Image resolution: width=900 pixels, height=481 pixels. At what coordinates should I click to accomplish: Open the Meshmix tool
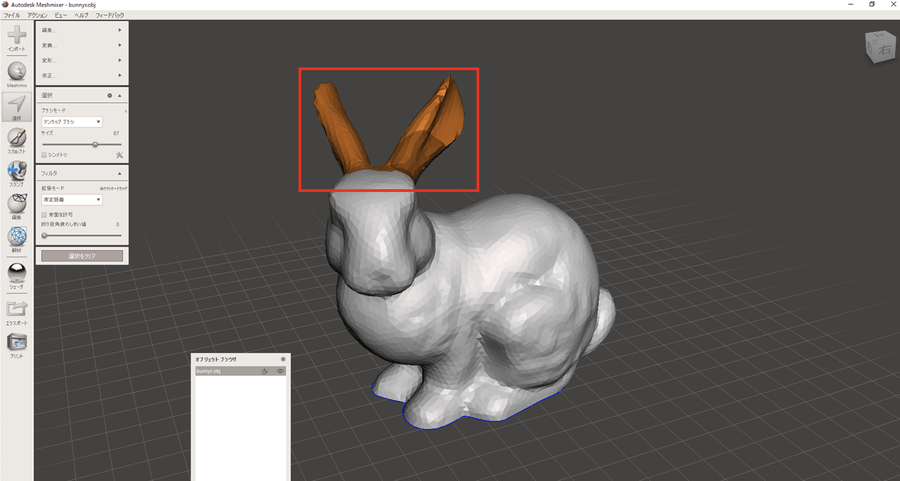[x=17, y=72]
